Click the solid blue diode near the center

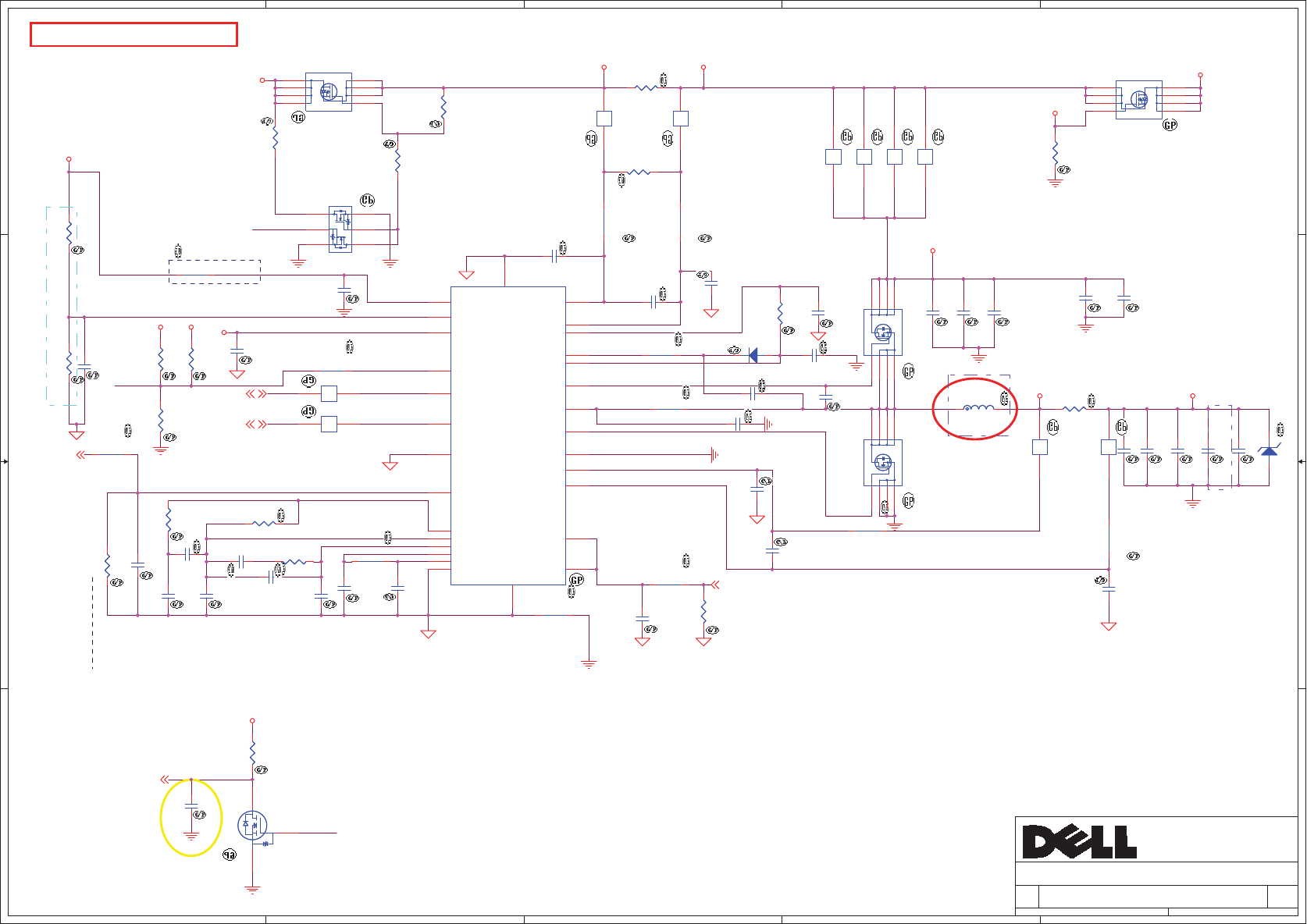click(x=753, y=355)
